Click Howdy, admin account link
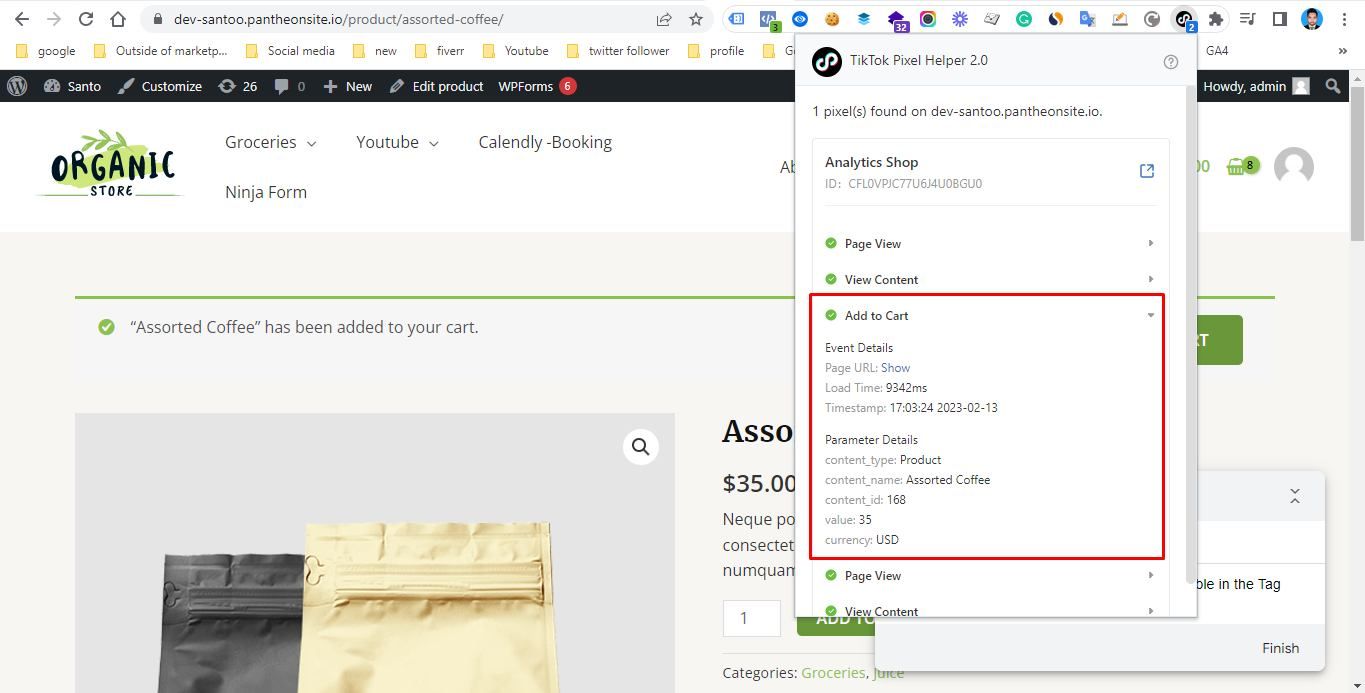This screenshot has width=1365, height=693. point(1256,86)
